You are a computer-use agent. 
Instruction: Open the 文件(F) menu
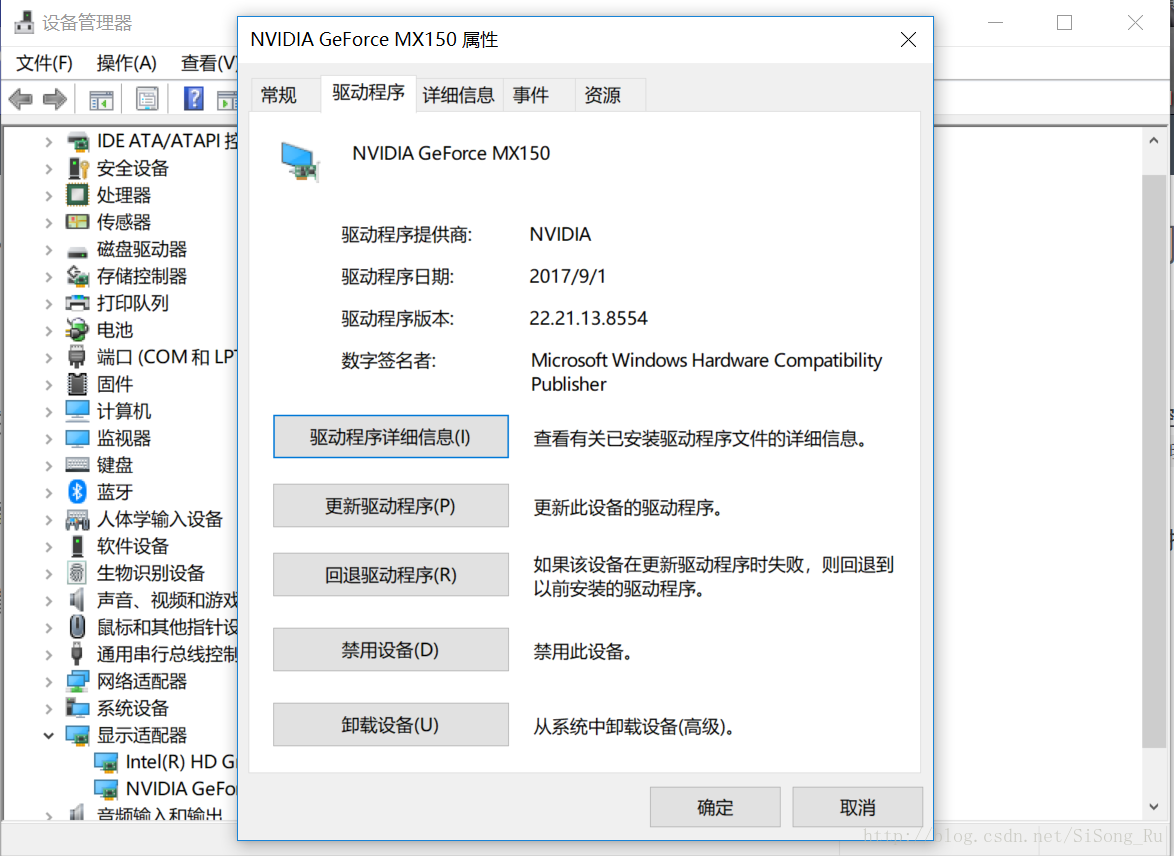(45, 63)
